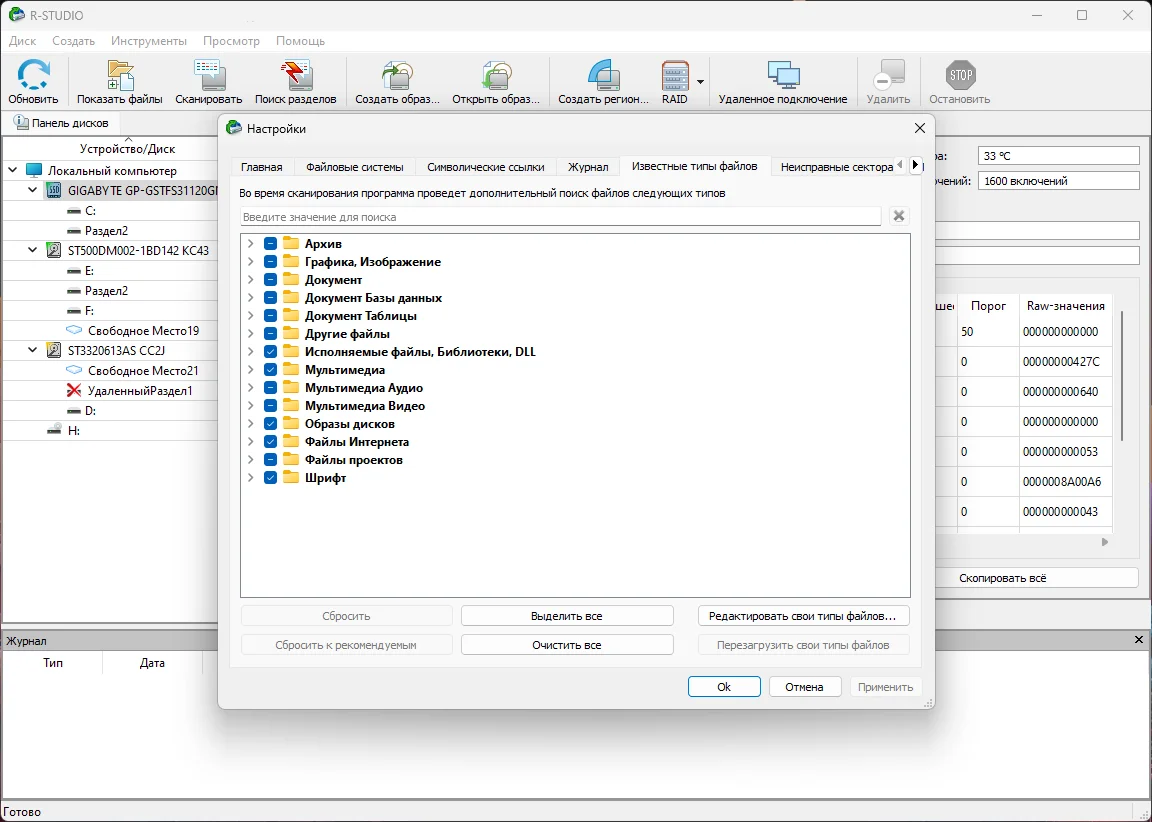The height and width of the screenshot is (822, 1152).
Task: Open the RAID dropdown arrow
Action: [700, 82]
